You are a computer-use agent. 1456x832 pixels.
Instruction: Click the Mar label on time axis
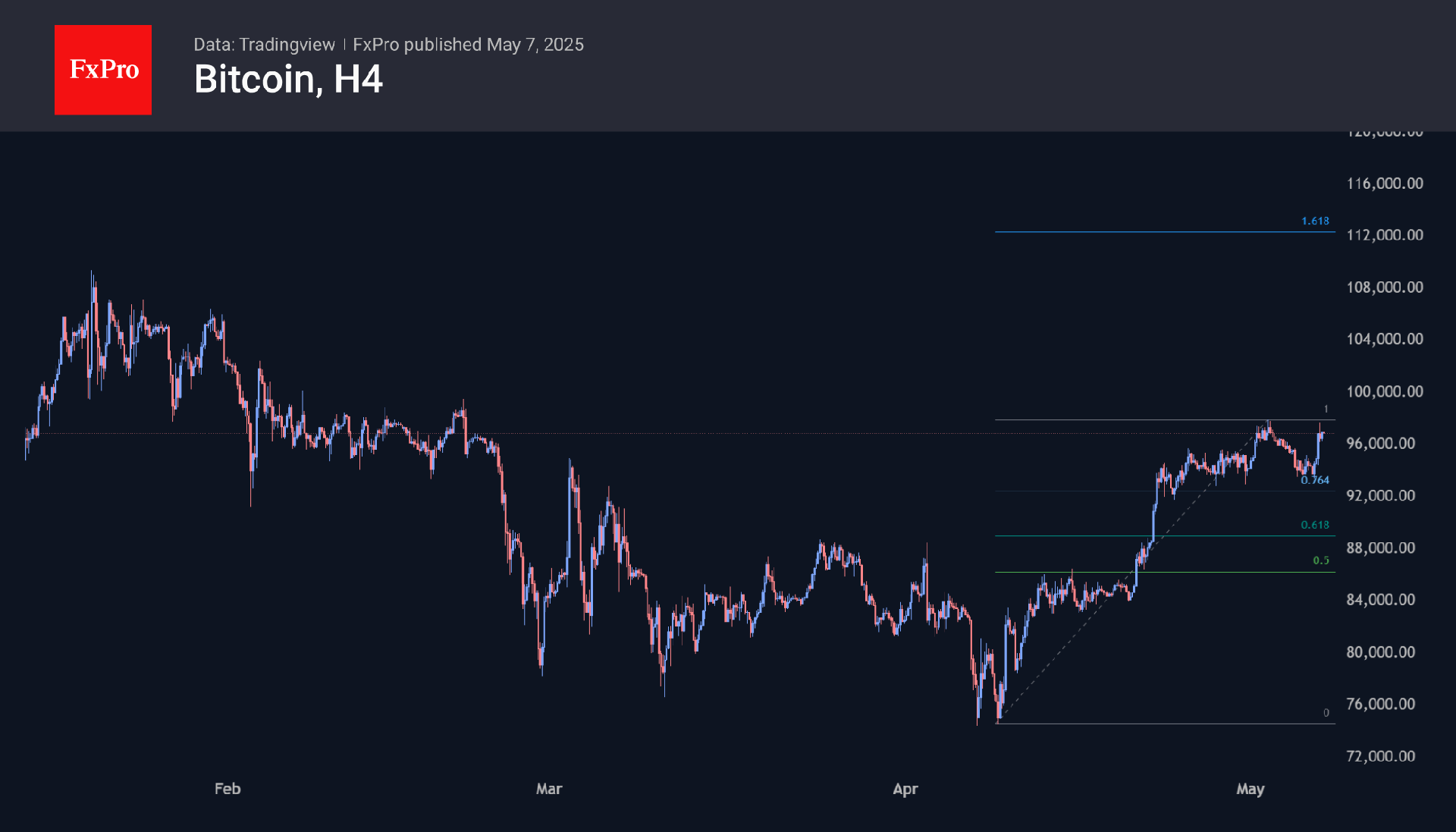pos(549,789)
